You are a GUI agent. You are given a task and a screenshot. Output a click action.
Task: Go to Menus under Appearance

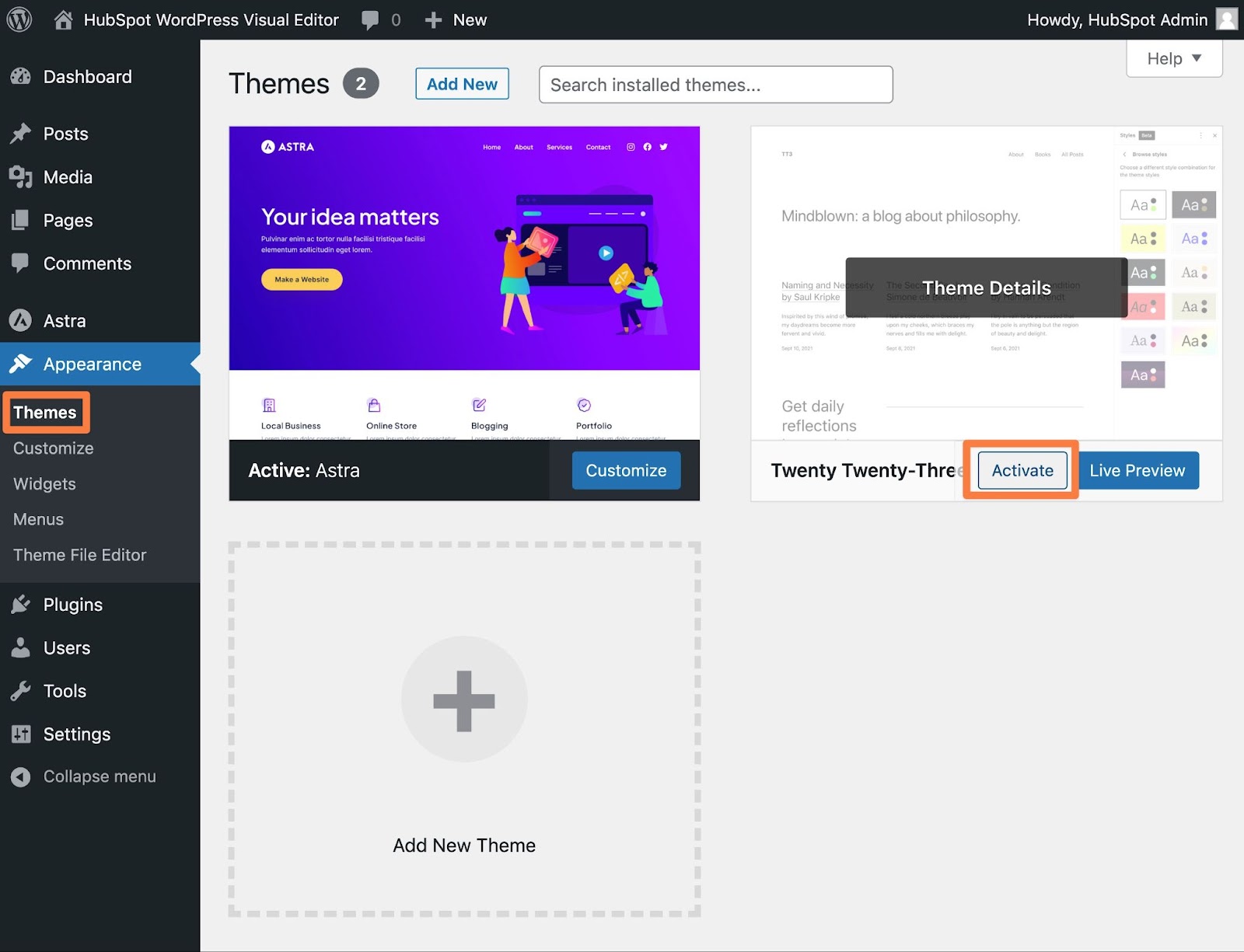coord(38,519)
